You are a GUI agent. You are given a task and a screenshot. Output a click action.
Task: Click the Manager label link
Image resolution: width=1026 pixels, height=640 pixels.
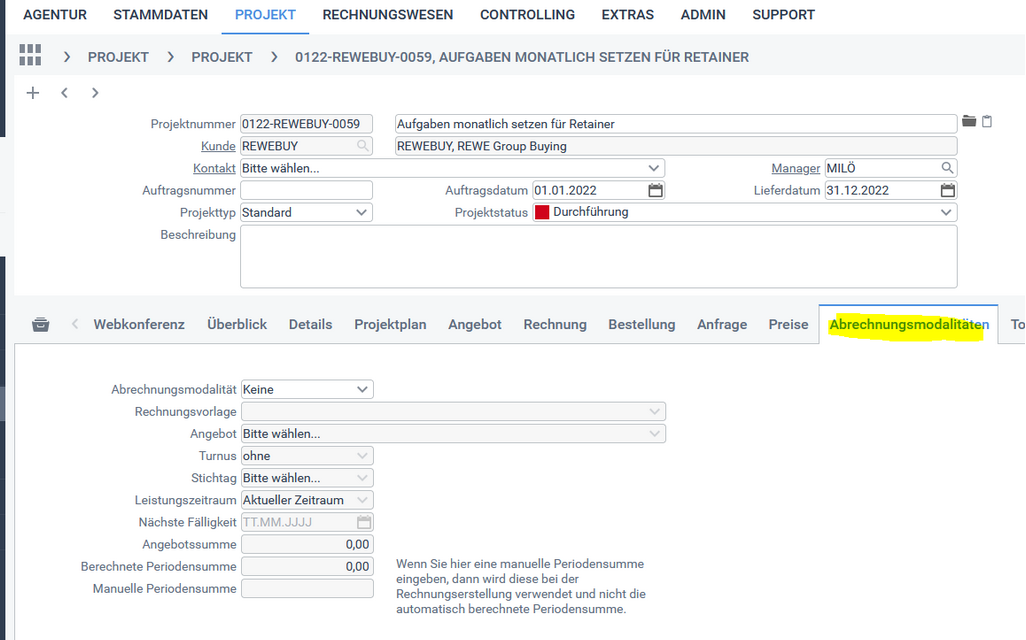[x=795, y=168]
